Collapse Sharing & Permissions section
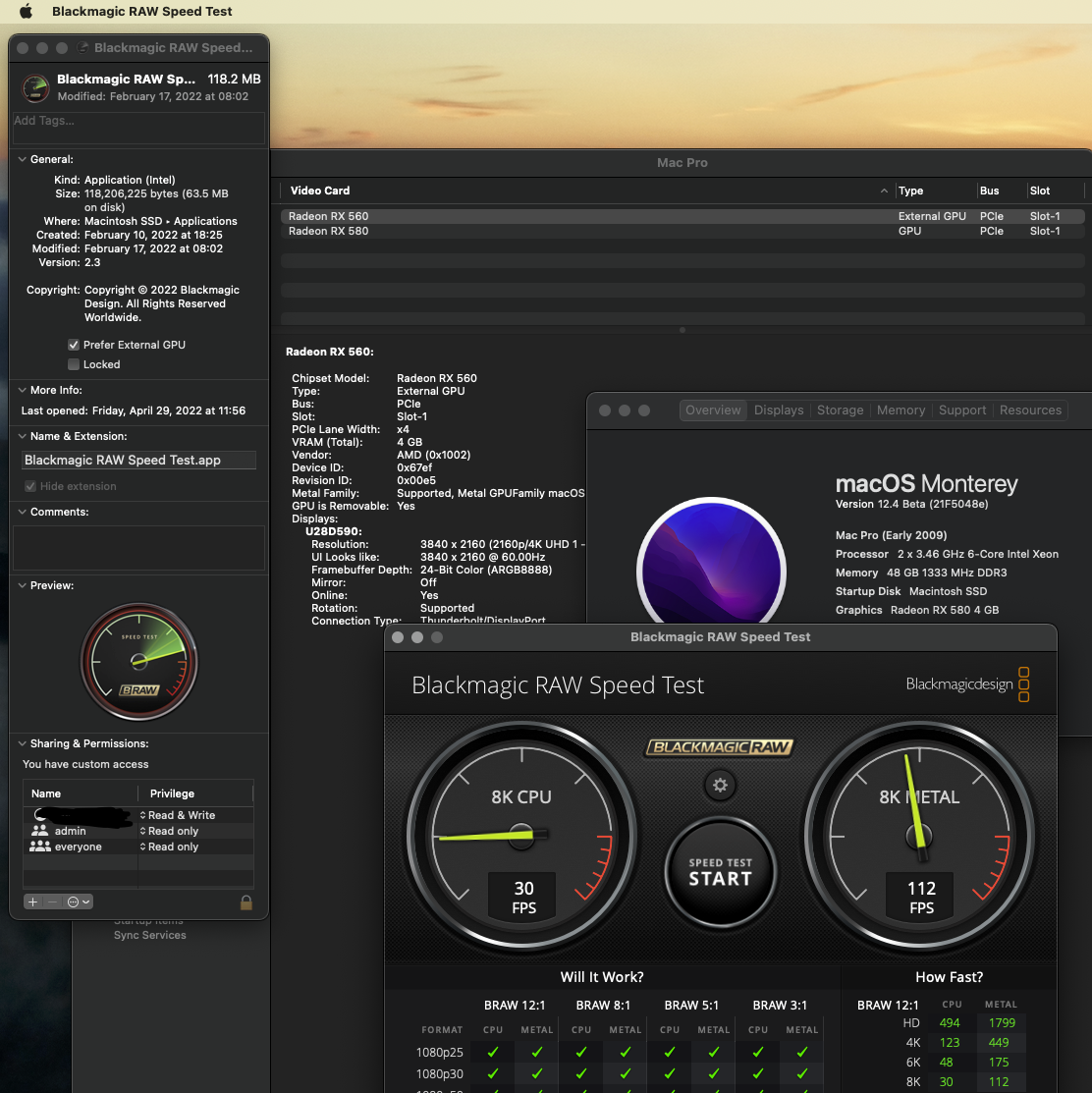The width and height of the screenshot is (1092, 1093). tap(23, 743)
